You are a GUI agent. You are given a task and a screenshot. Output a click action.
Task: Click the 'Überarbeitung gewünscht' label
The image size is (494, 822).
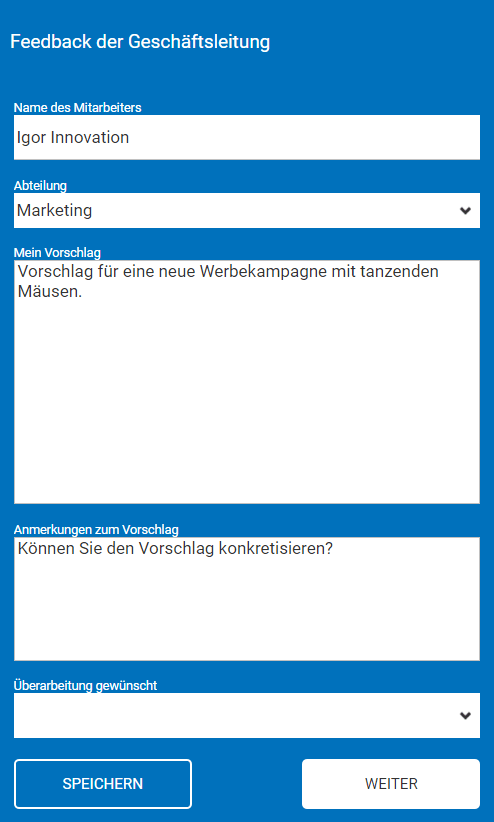85,685
